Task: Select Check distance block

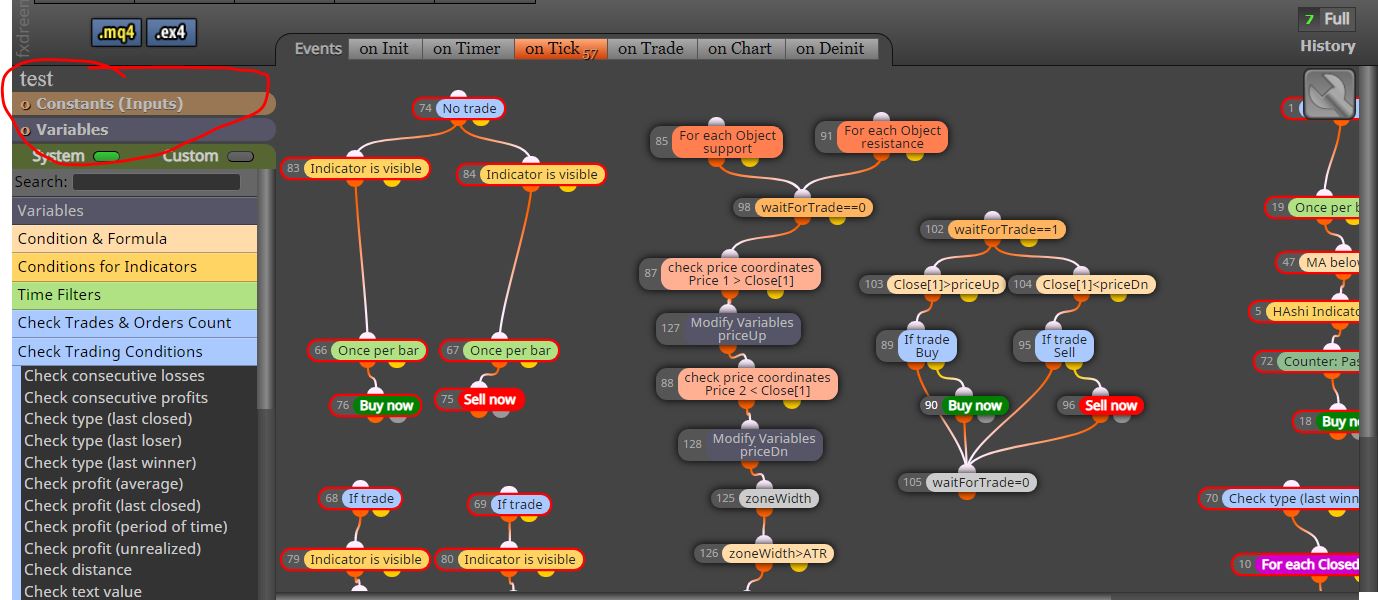Action: coord(78,570)
